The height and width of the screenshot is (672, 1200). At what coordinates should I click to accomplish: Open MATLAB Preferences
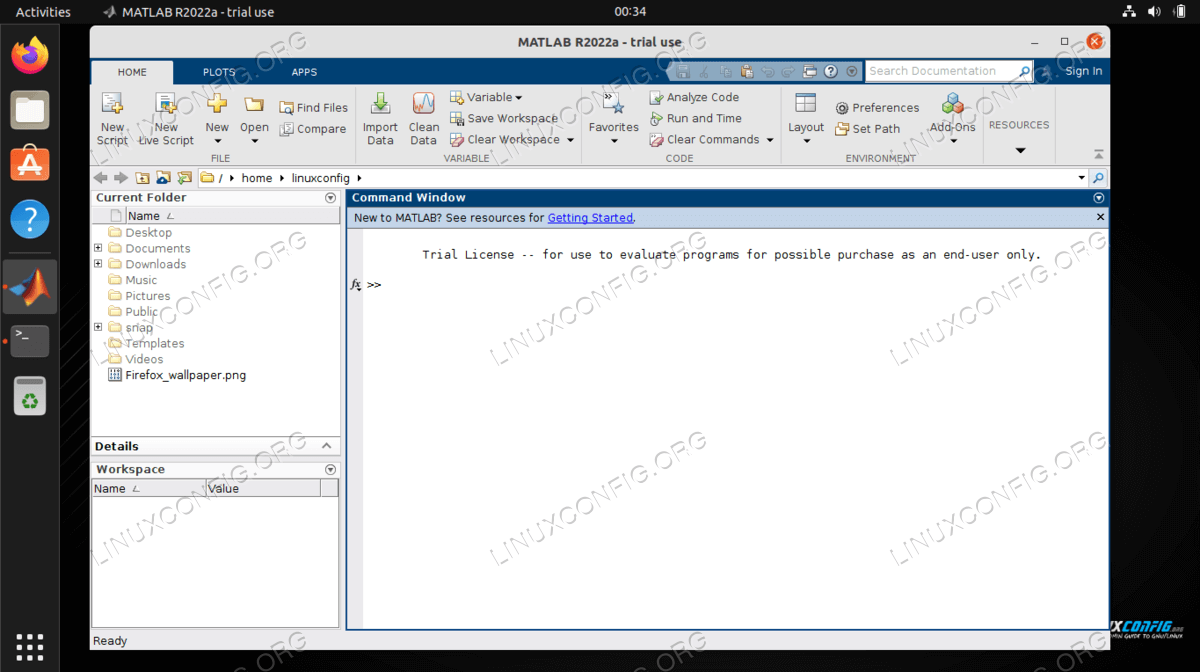coord(877,108)
